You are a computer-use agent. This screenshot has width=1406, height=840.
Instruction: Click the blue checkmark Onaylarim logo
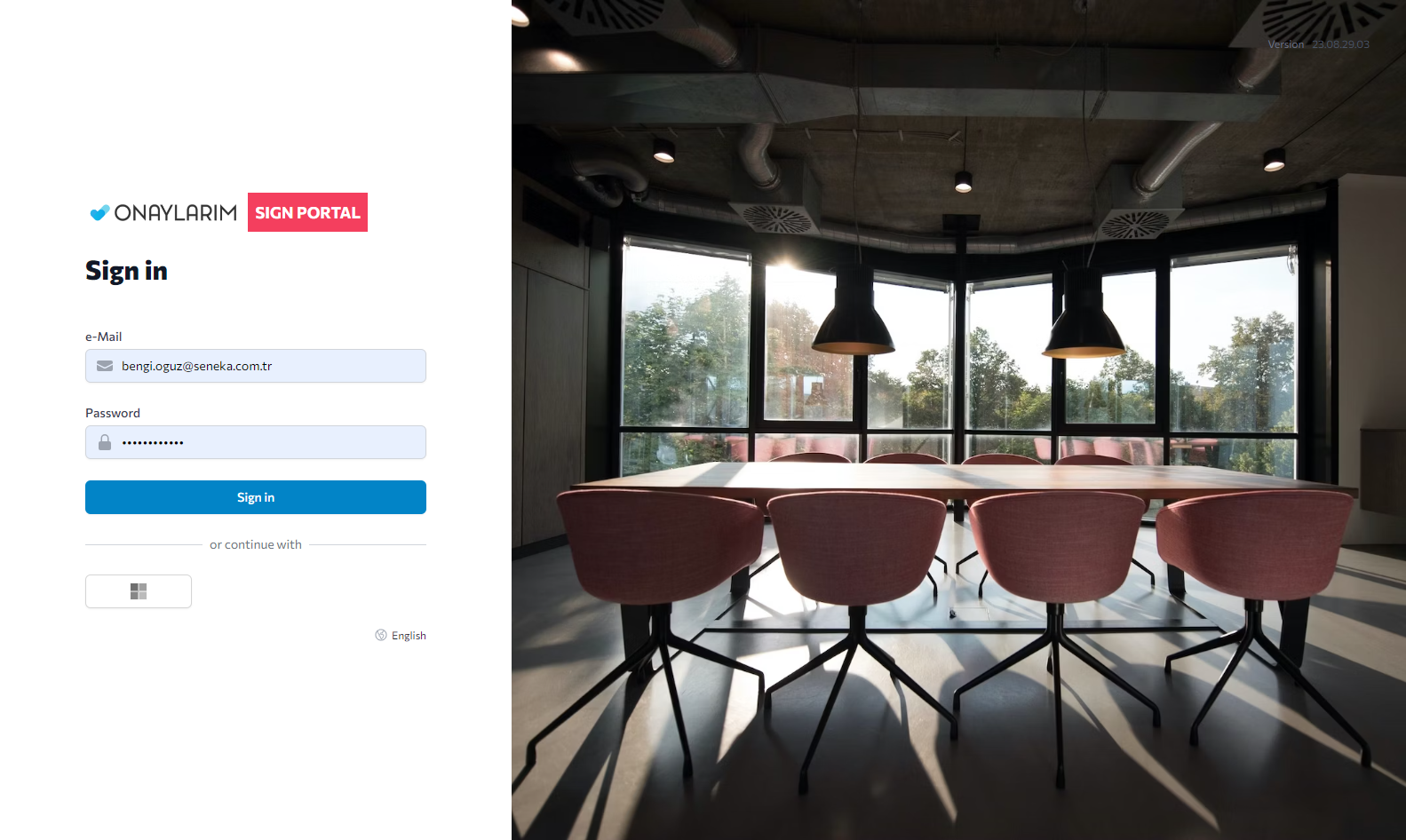pos(99,212)
